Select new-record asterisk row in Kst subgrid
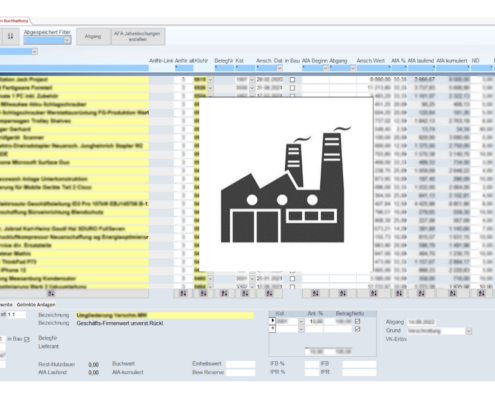Viewport: 495px width, 400px height. [272, 329]
